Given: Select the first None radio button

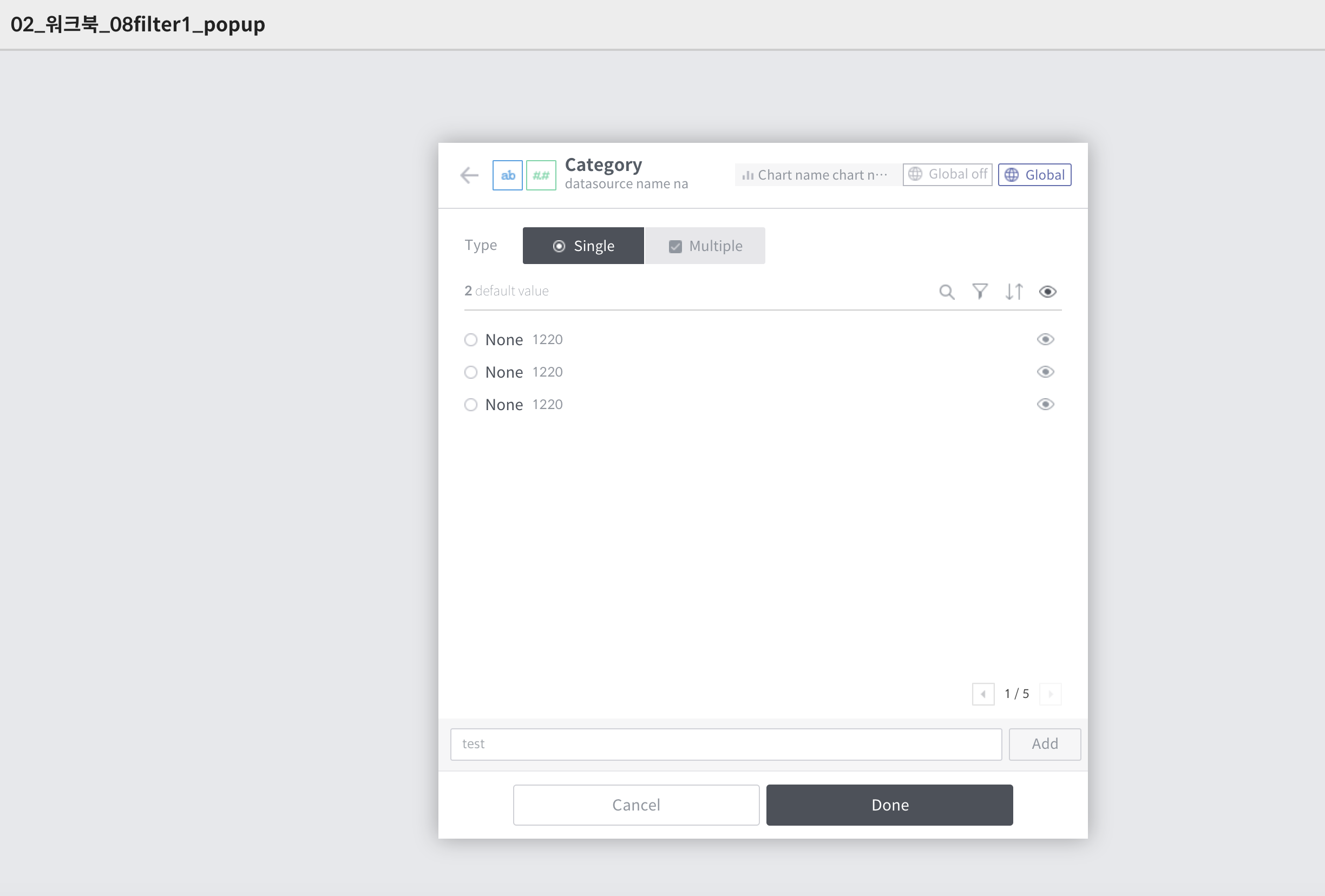Looking at the screenshot, I should (470, 340).
